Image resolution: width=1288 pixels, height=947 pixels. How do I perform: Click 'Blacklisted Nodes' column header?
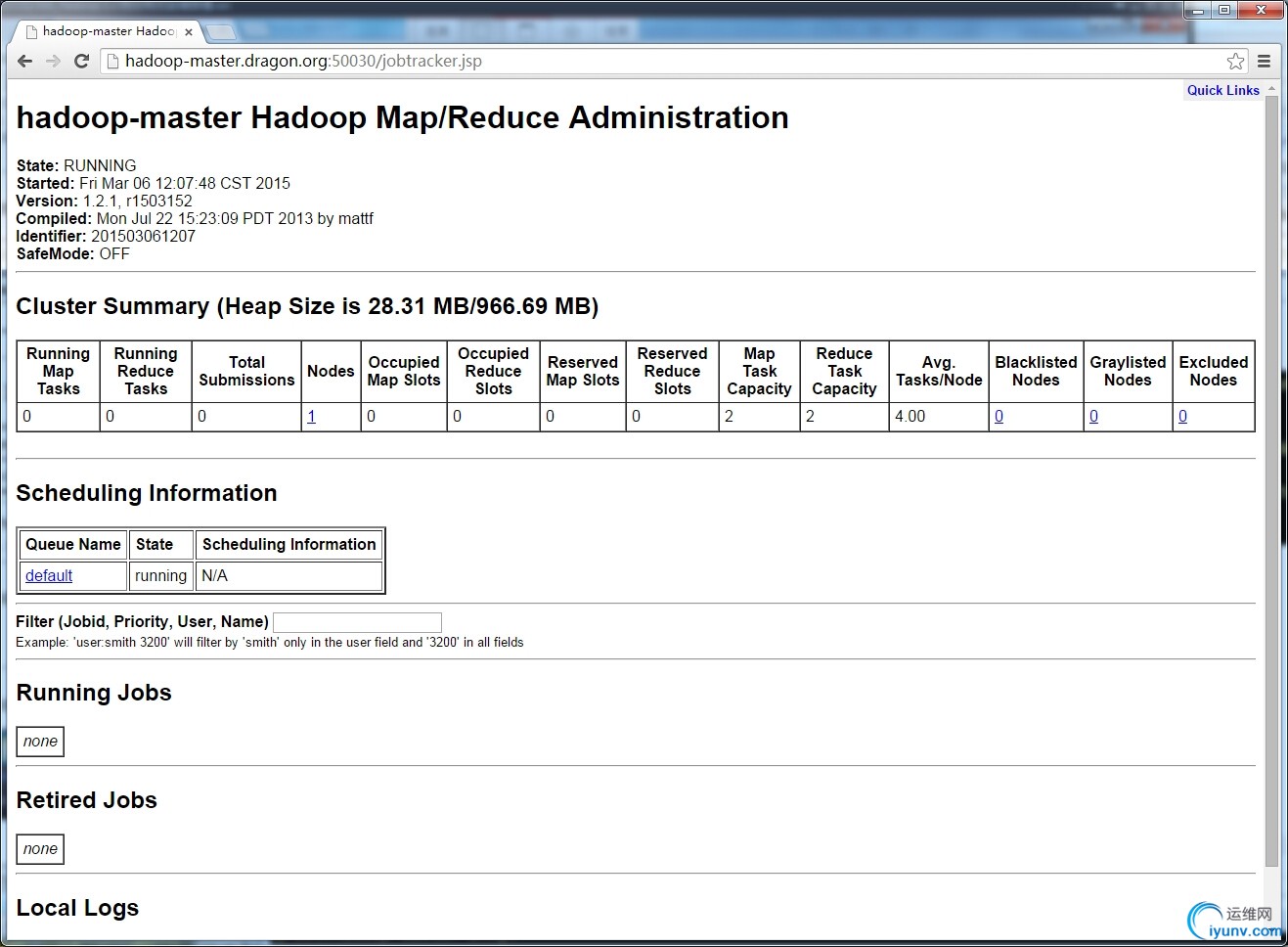click(x=1036, y=371)
